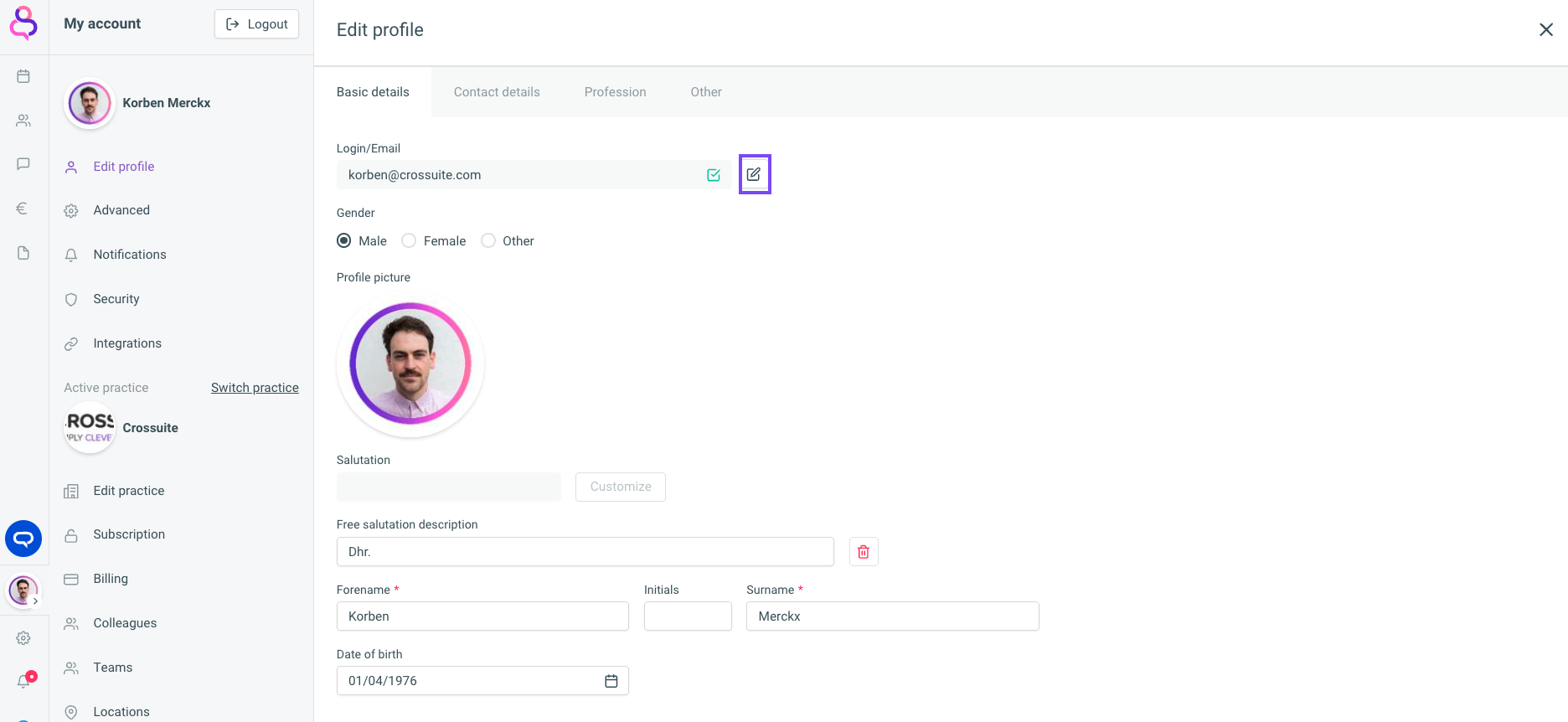Open the Salutation dropdown field
The width and height of the screenshot is (1568, 722).
pos(448,487)
